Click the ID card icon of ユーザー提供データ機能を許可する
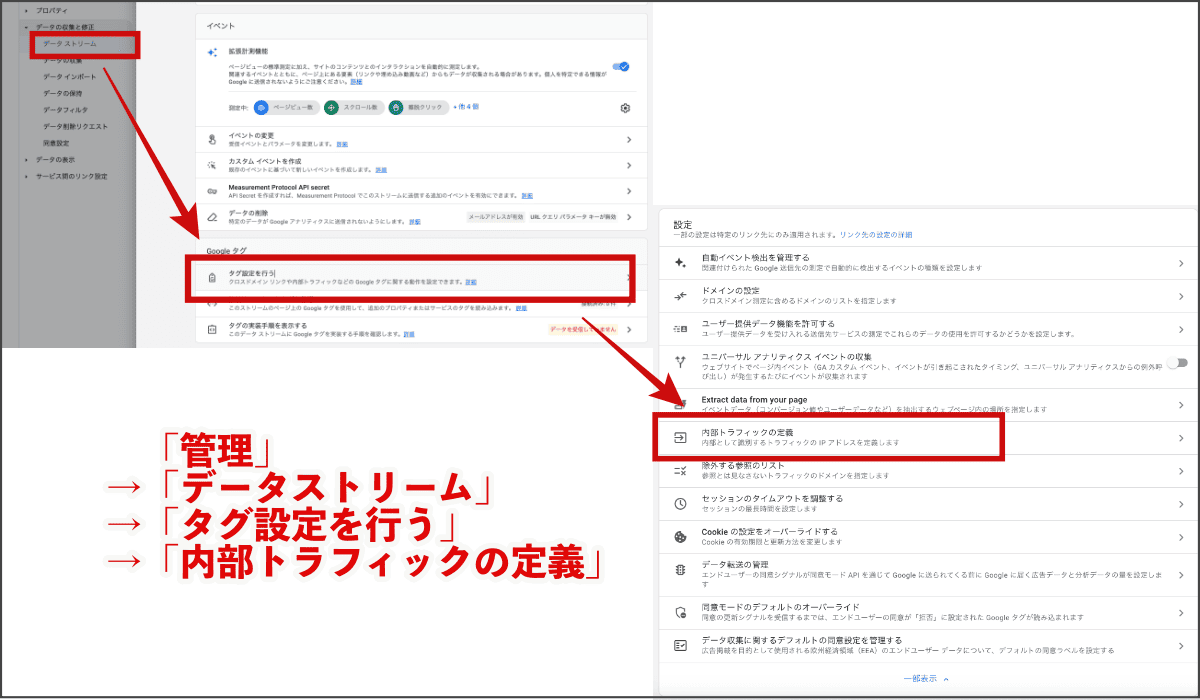Image resolution: width=1200 pixels, height=700 pixels. pos(680,329)
